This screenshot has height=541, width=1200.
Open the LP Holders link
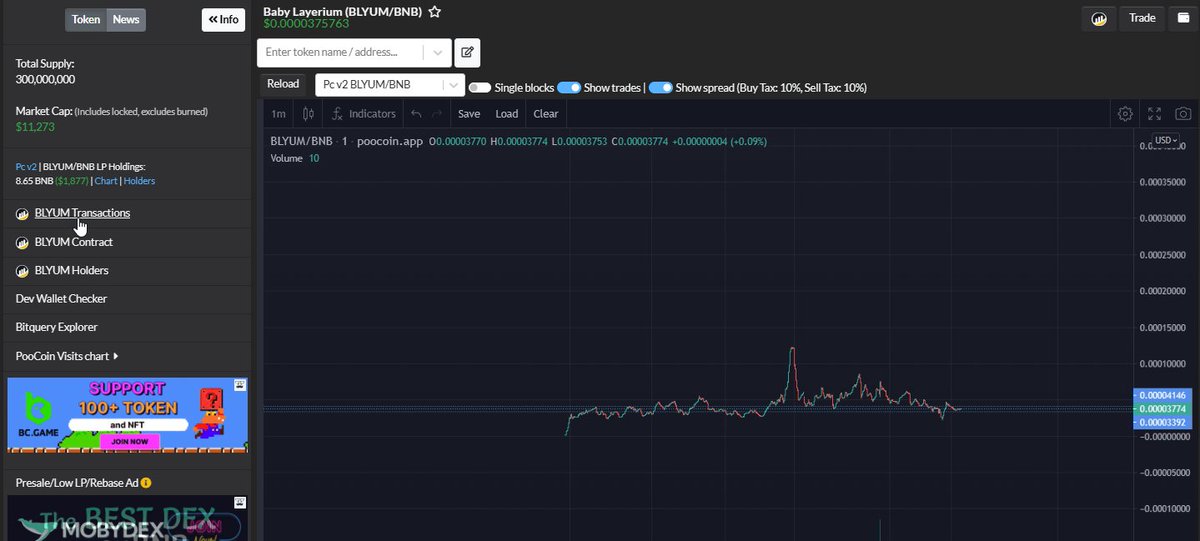point(139,181)
